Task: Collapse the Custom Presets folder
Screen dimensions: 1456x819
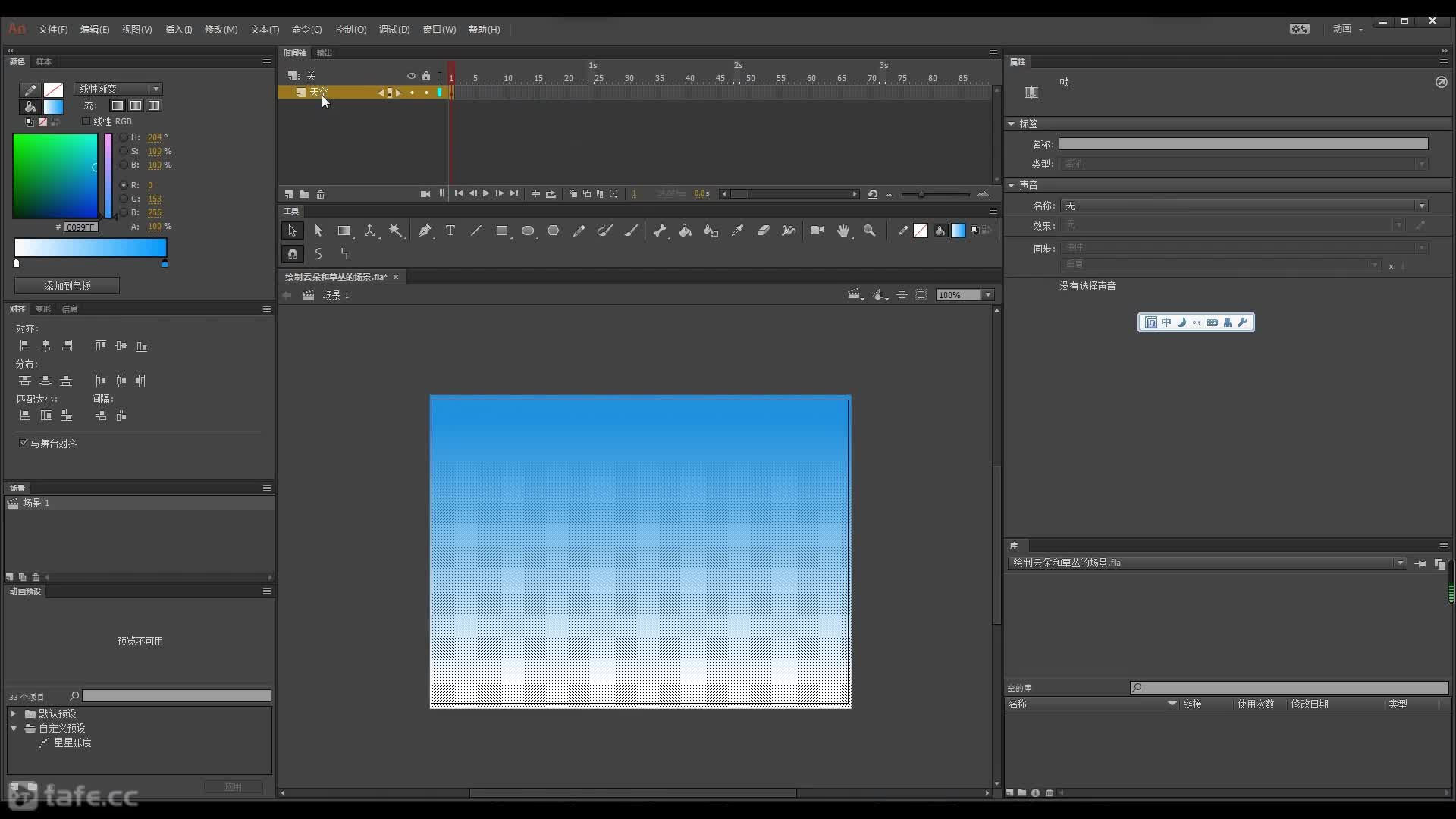Action: pyautogui.click(x=14, y=728)
